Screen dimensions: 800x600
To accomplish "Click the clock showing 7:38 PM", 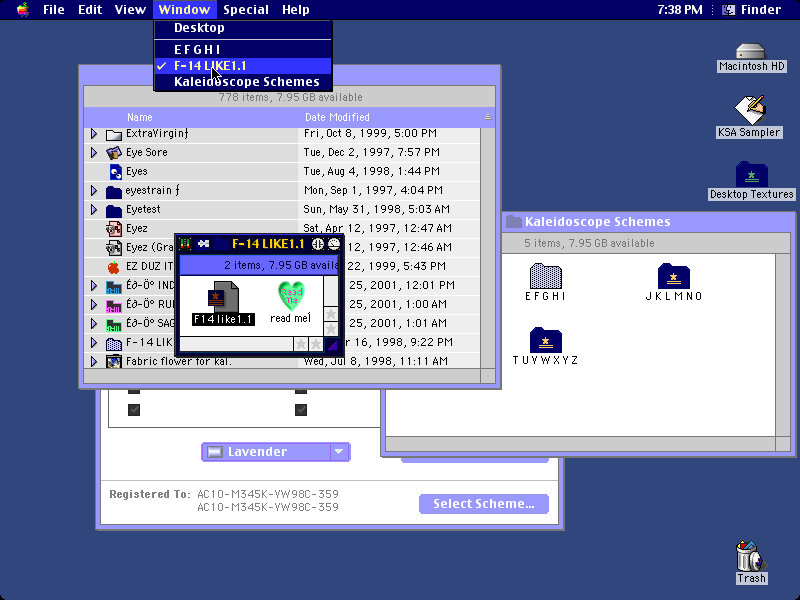I will [680, 10].
